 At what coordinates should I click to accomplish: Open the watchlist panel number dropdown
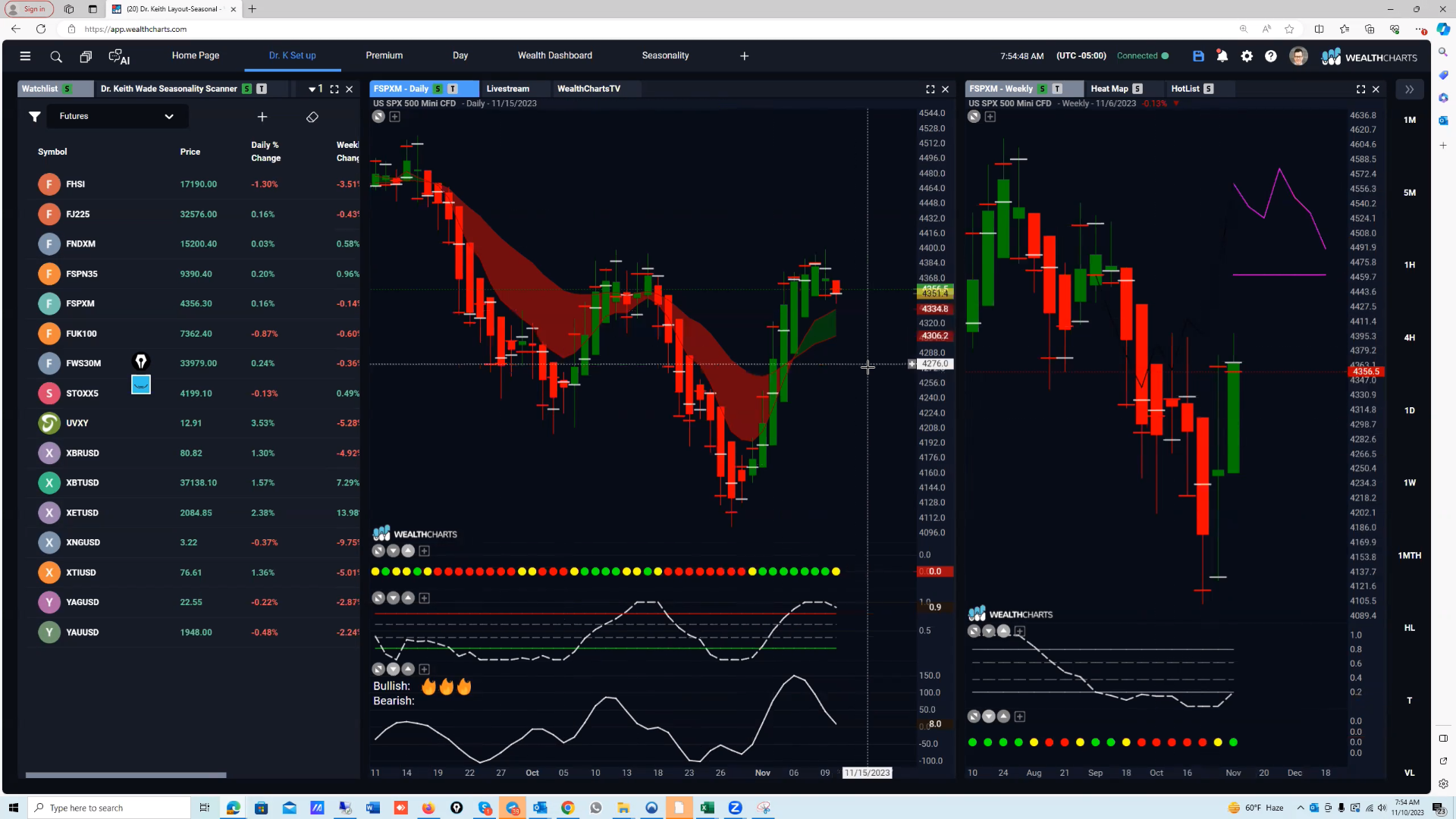[x=315, y=89]
